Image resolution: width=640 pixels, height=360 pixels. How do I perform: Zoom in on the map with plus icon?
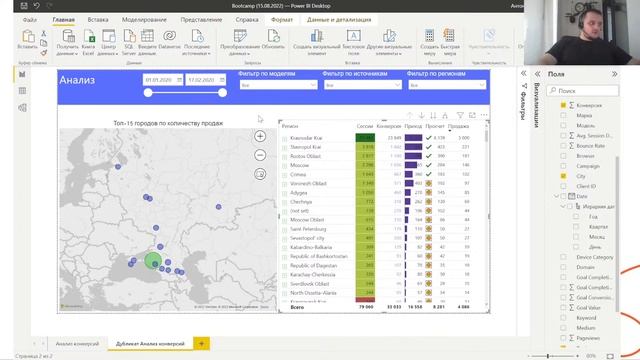pyautogui.click(x=260, y=136)
